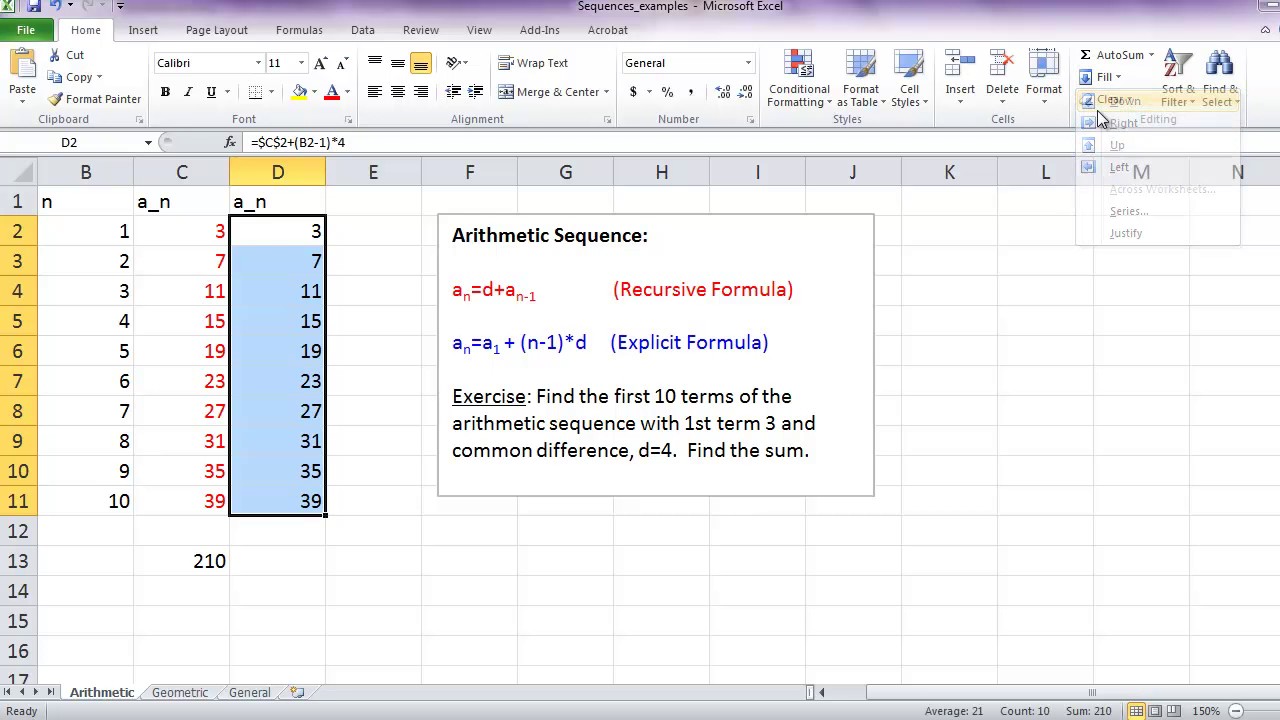Expand the Merge & Center dropdown arrow
The width and height of the screenshot is (1280, 720).
pos(607,92)
